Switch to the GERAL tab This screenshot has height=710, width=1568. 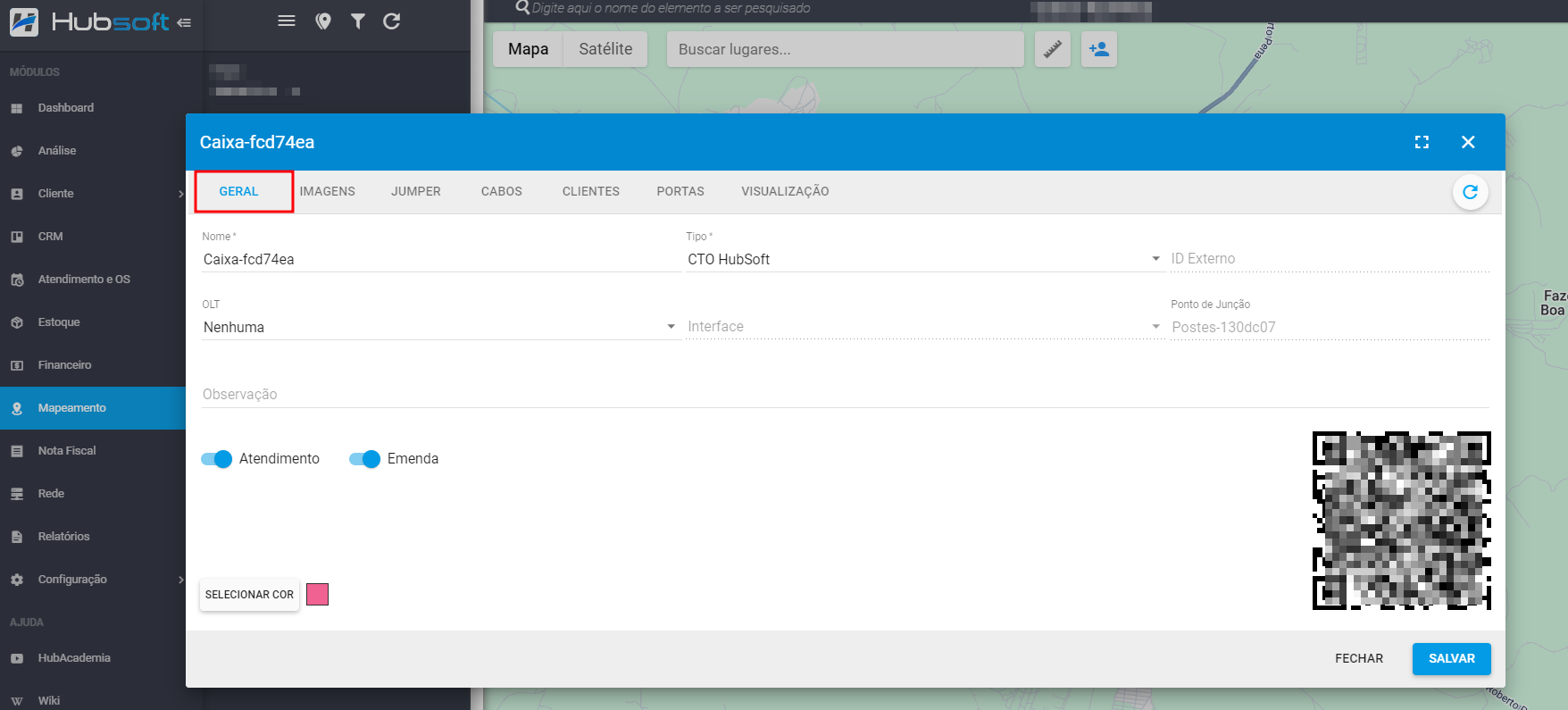[x=238, y=191]
